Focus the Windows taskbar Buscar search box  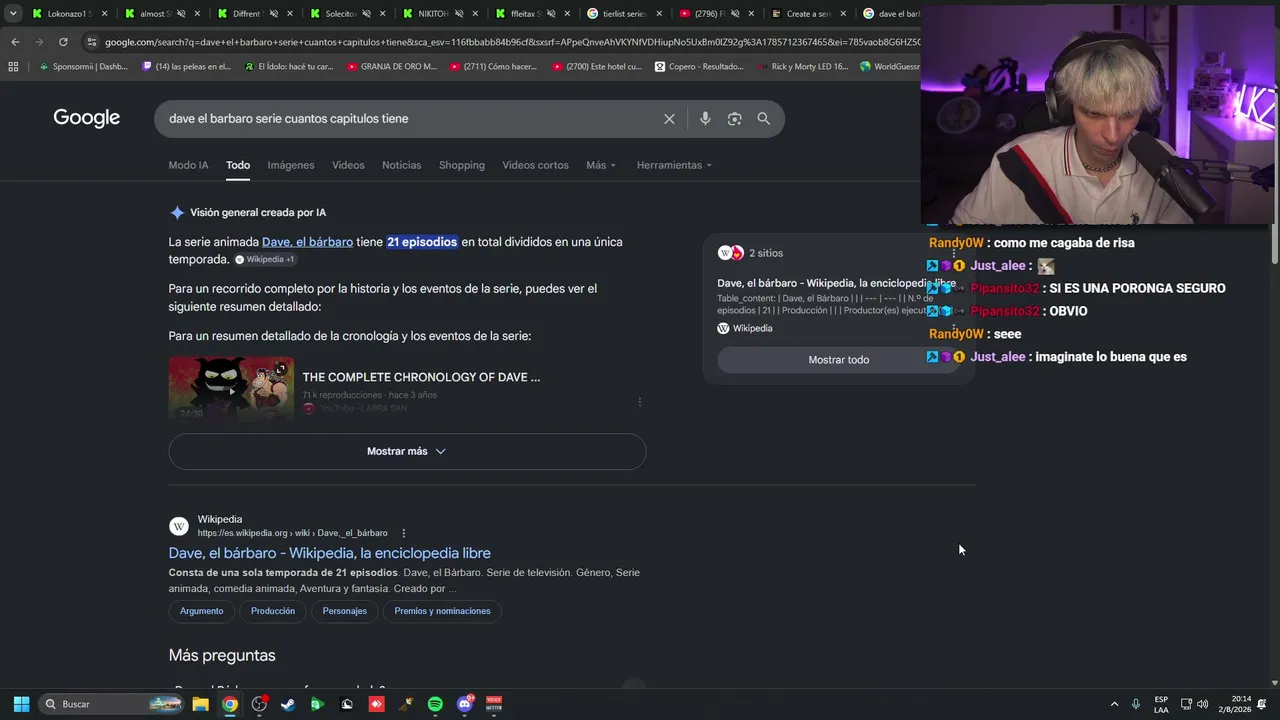coord(112,704)
